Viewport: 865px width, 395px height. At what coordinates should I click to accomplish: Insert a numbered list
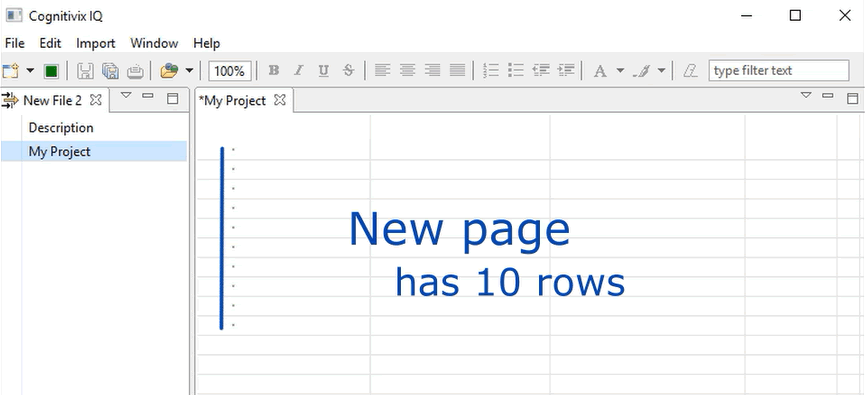click(490, 71)
